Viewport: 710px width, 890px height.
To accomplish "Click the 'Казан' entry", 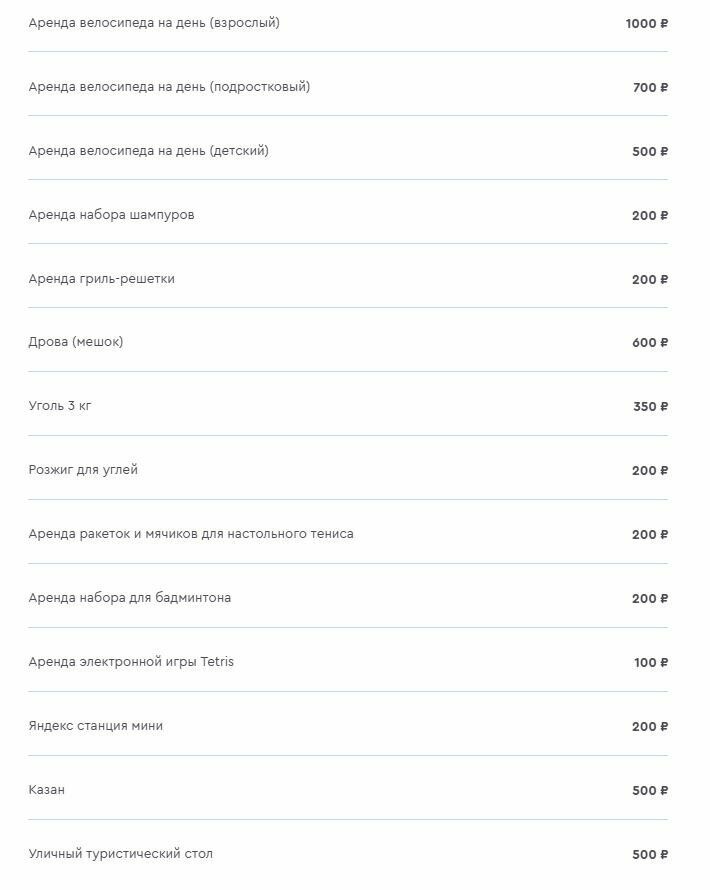I will click(x=47, y=790).
